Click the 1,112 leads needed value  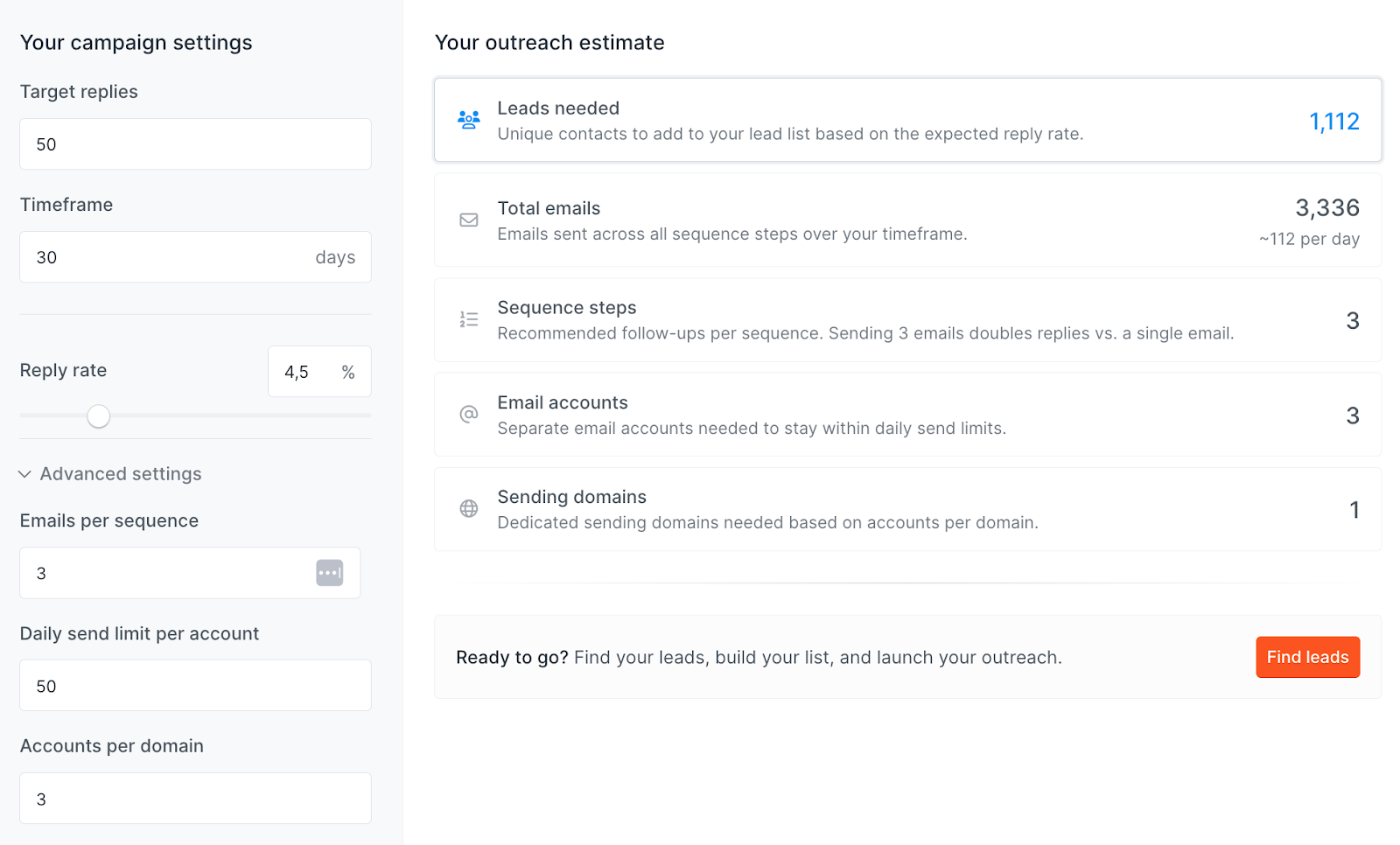[x=1333, y=122]
